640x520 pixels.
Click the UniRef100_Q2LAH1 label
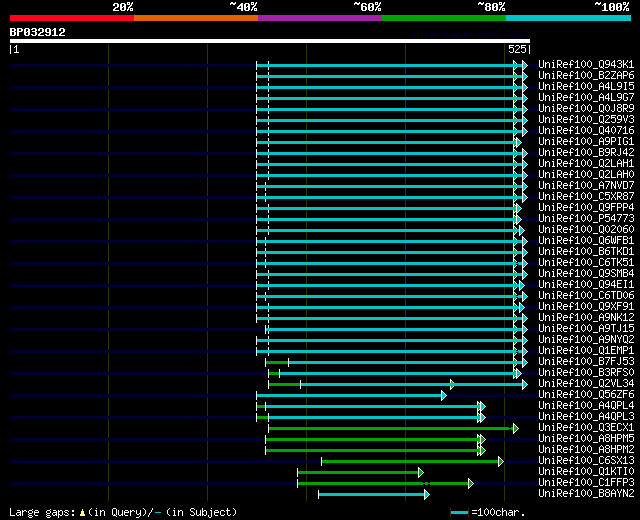pyautogui.click(x=586, y=164)
